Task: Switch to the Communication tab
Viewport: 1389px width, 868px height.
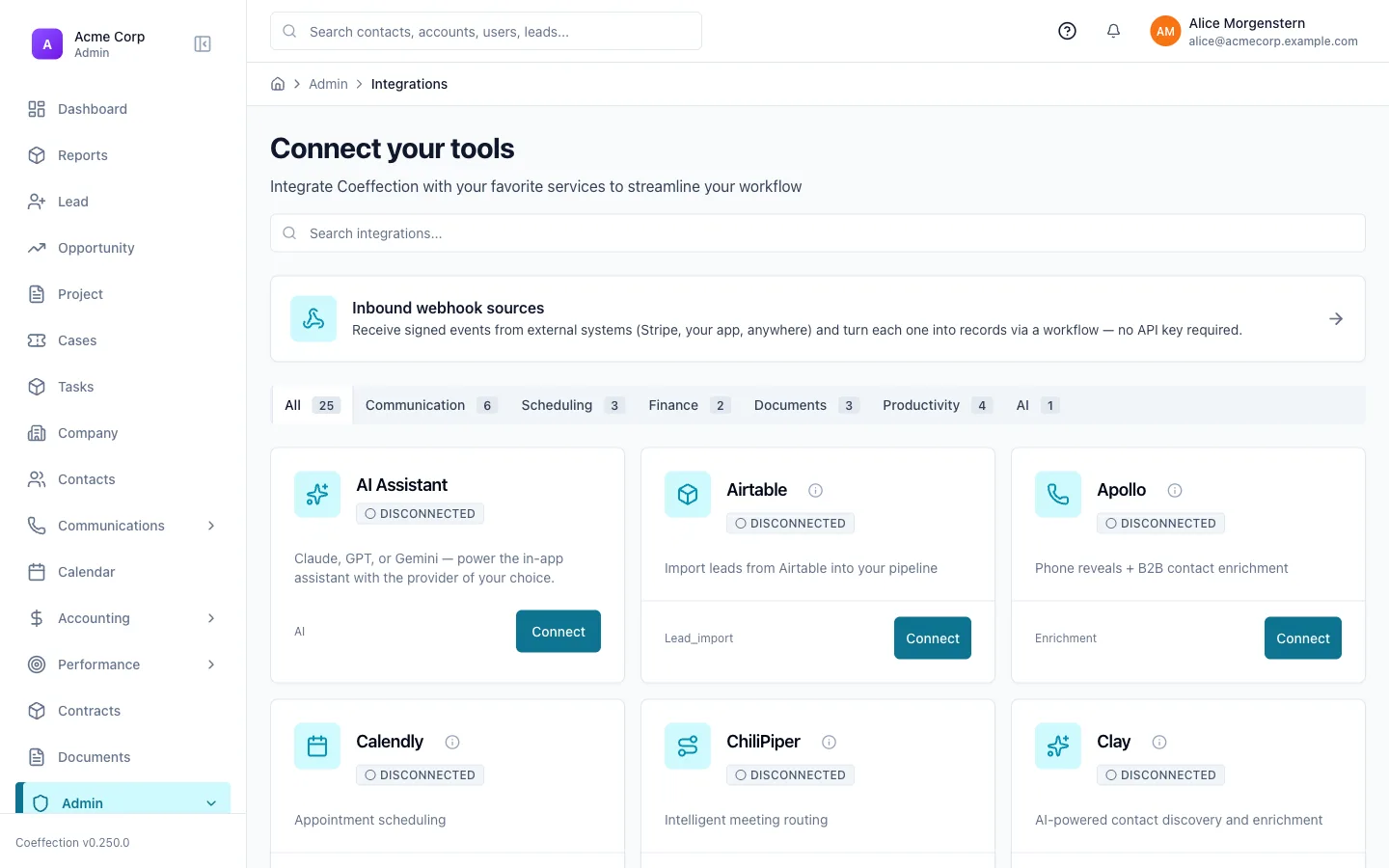Action: pos(431,405)
